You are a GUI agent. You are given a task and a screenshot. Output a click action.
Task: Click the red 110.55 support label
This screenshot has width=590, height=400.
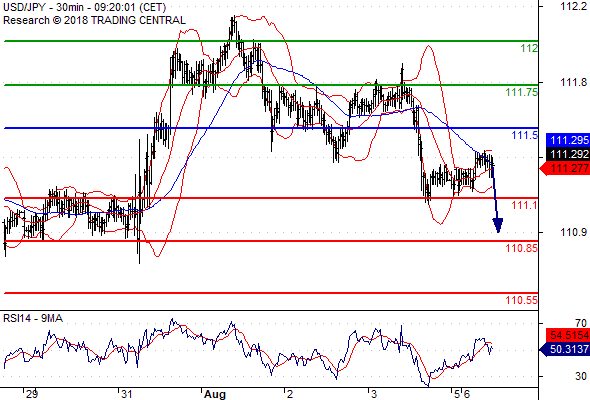[522, 300]
